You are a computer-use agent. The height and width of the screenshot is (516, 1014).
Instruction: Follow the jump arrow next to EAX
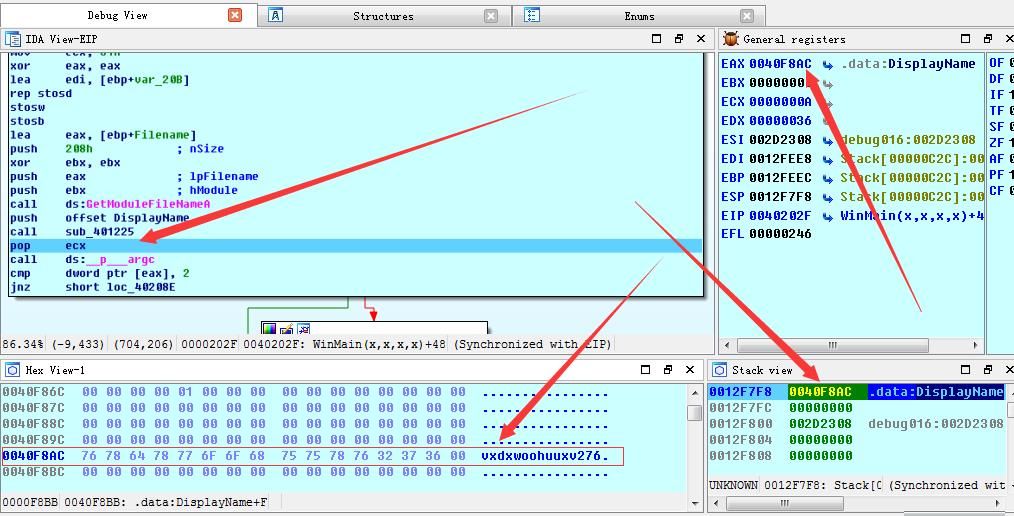828,64
